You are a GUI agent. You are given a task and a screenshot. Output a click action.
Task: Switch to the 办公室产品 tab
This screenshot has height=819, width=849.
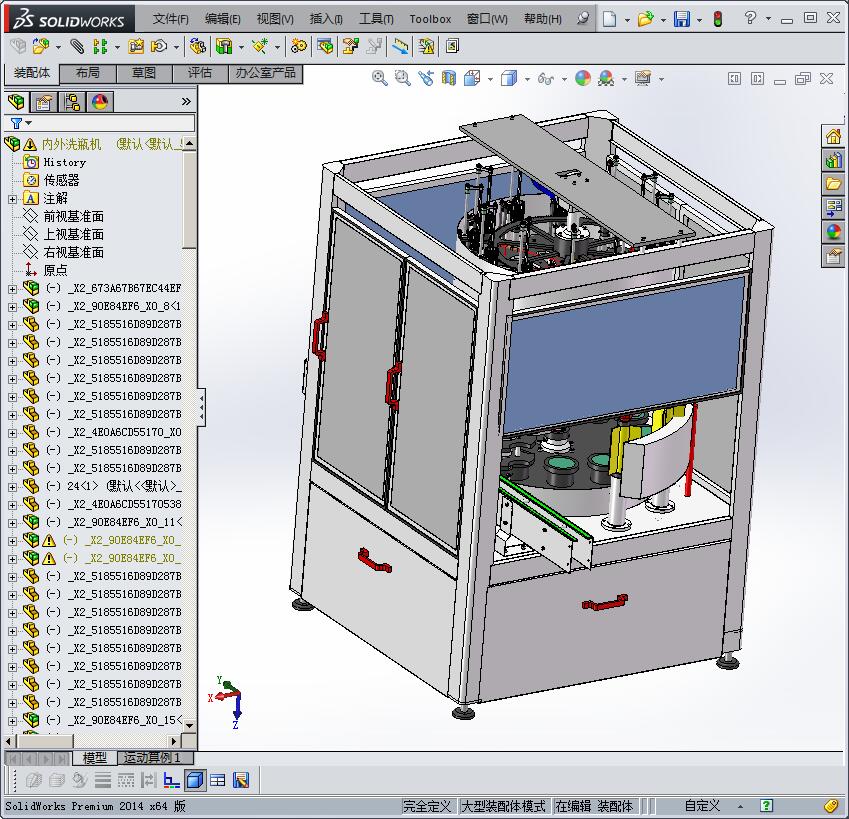coord(265,73)
